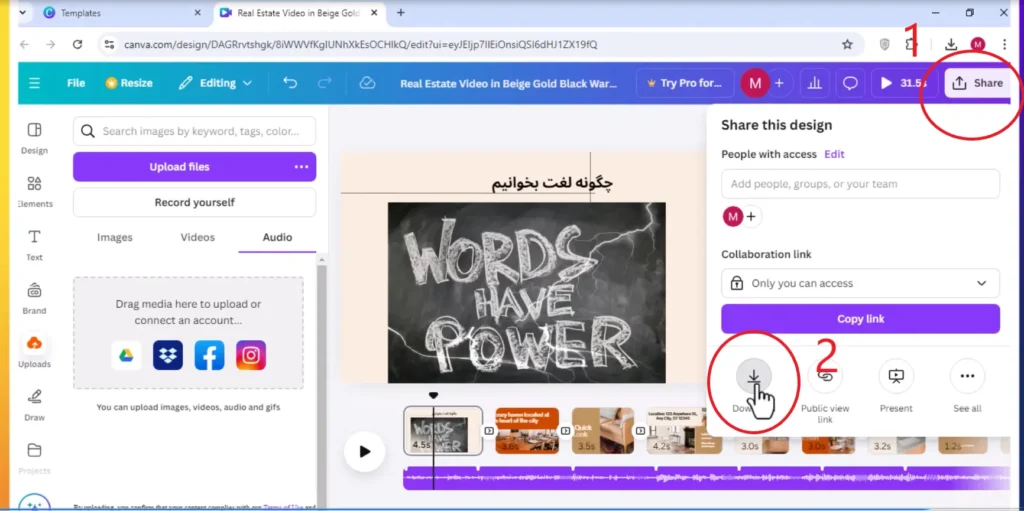Open the Draw sidebar panel
The width and height of the screenshot is (1024, 511).
[34, 405]
